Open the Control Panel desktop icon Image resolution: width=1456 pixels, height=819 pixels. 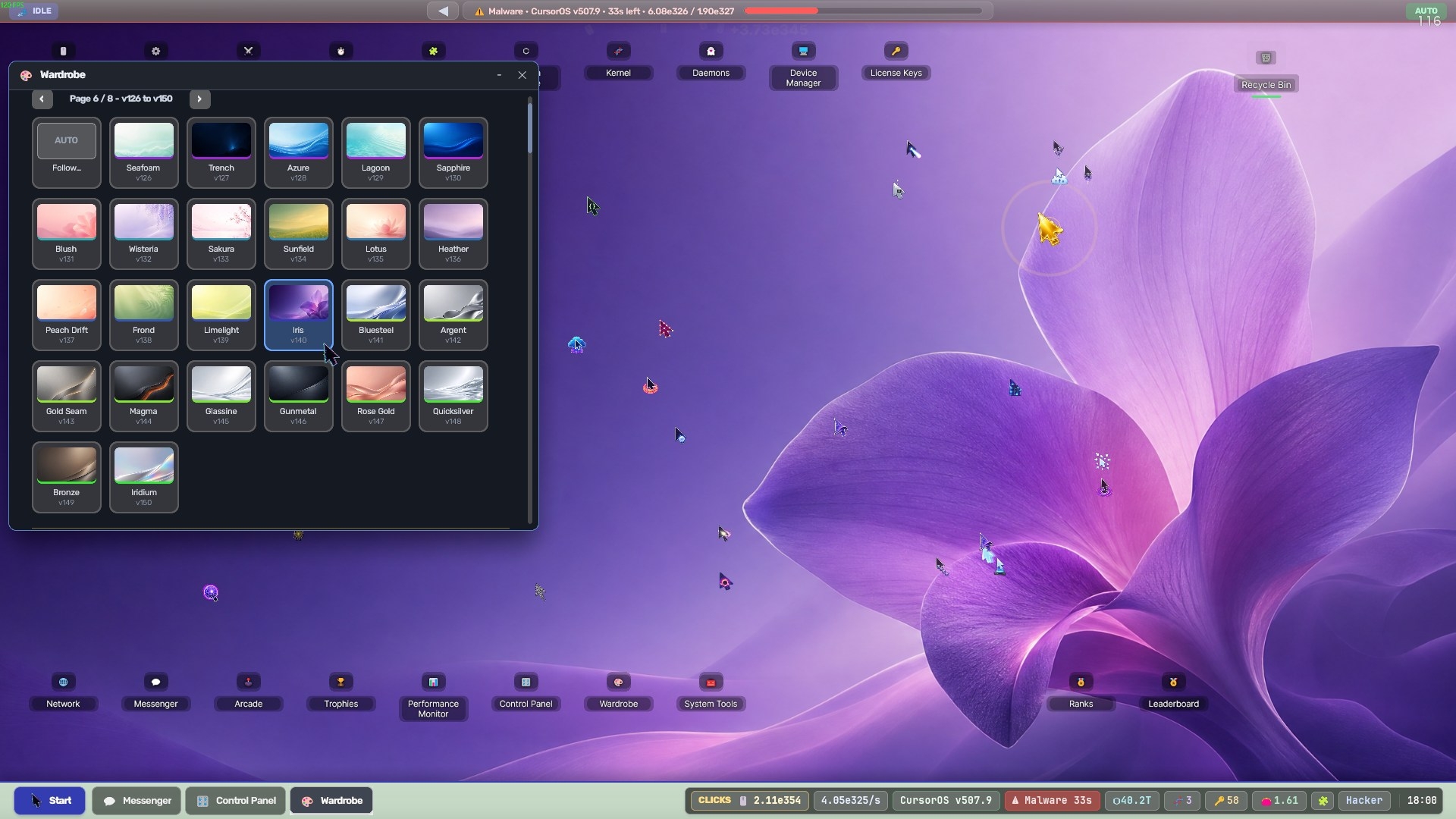pos(526,692)
